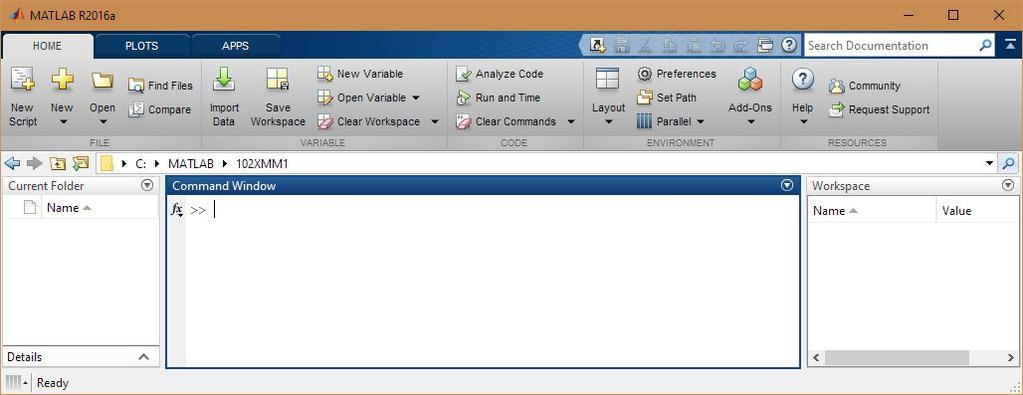Expand the Parallel dropdown arrow
1023x395 pixels.
pos(701,121)
